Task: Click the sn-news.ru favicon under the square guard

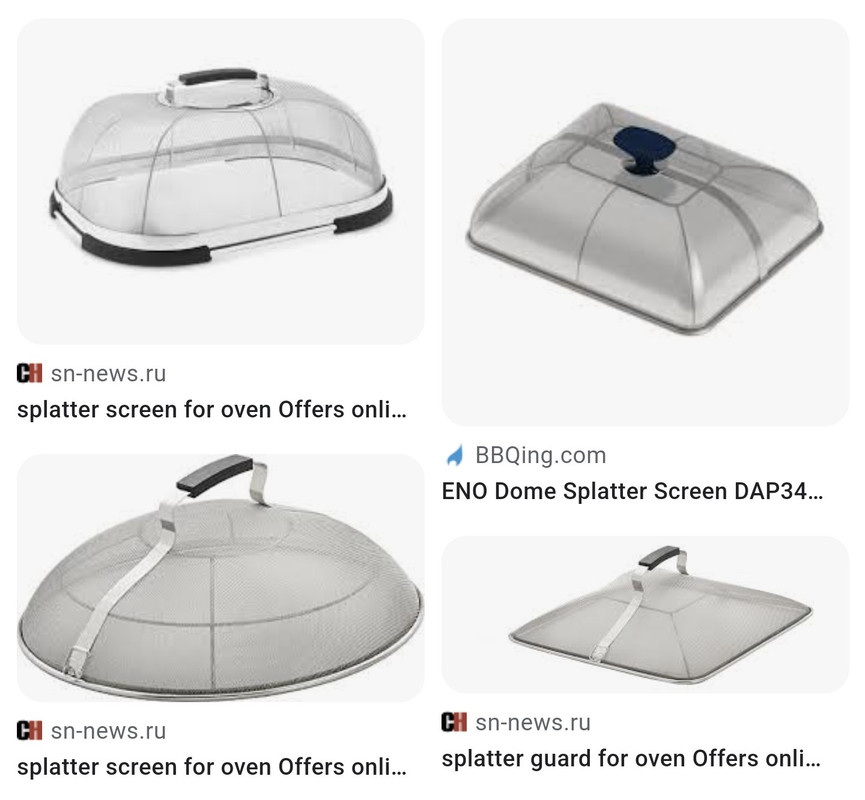Action: (454, 722)
